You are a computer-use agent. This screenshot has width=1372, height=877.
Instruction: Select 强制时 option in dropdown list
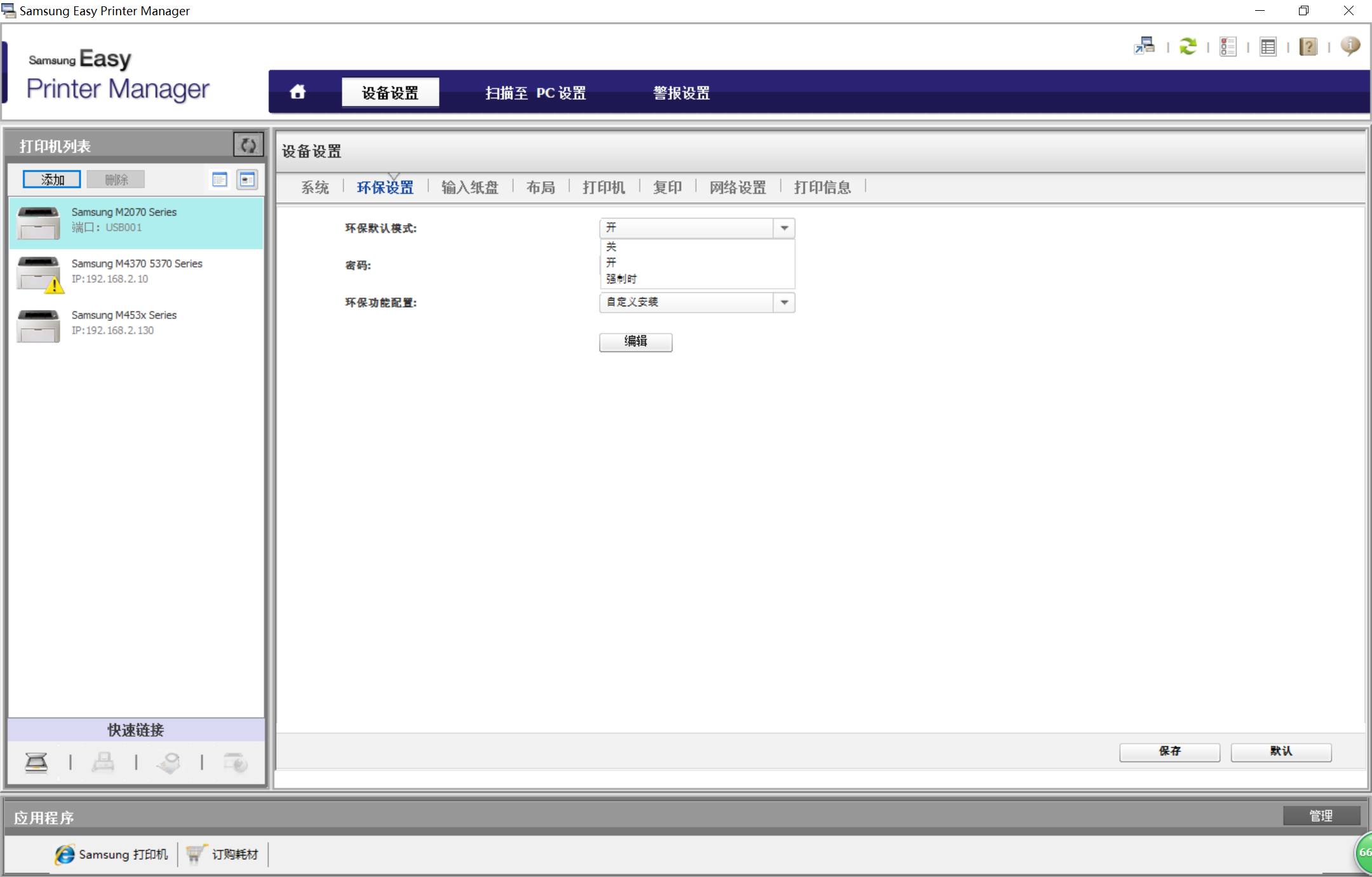point(697,279)
